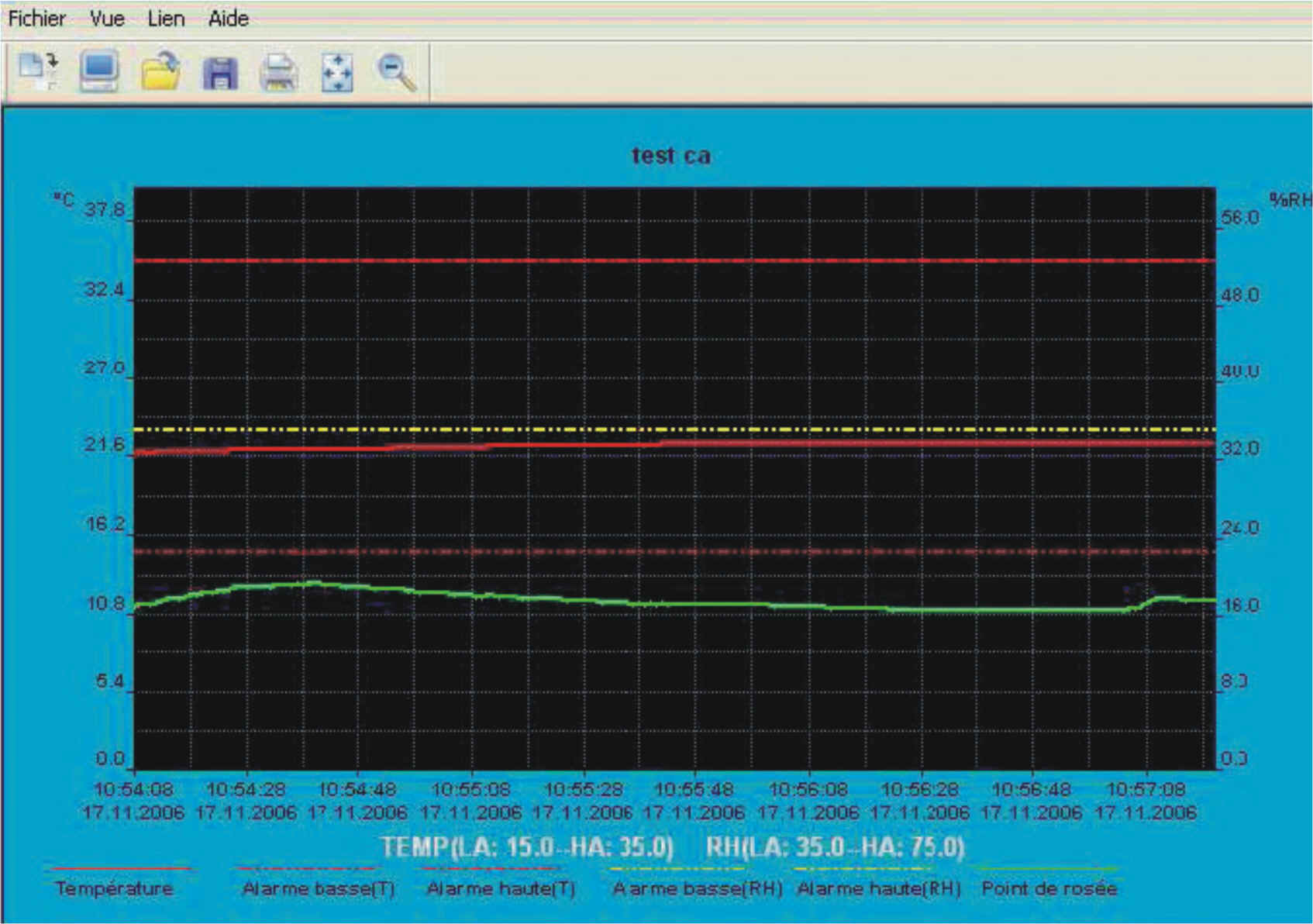Toggle the Alarme basse(T) legend entry

pyautogui.click(x=319, y=888)
